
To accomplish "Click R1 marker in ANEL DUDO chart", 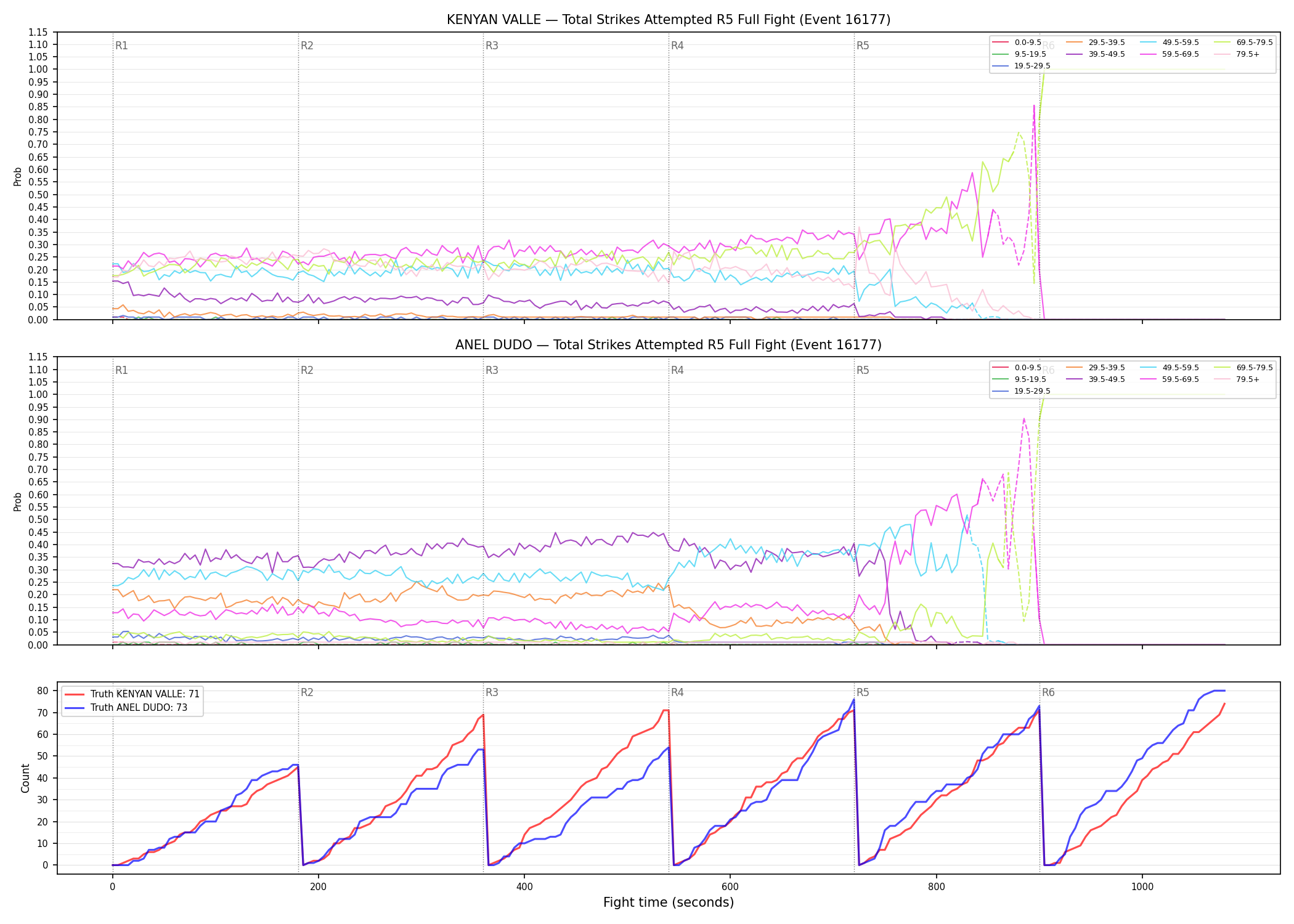I will (121, 370).
